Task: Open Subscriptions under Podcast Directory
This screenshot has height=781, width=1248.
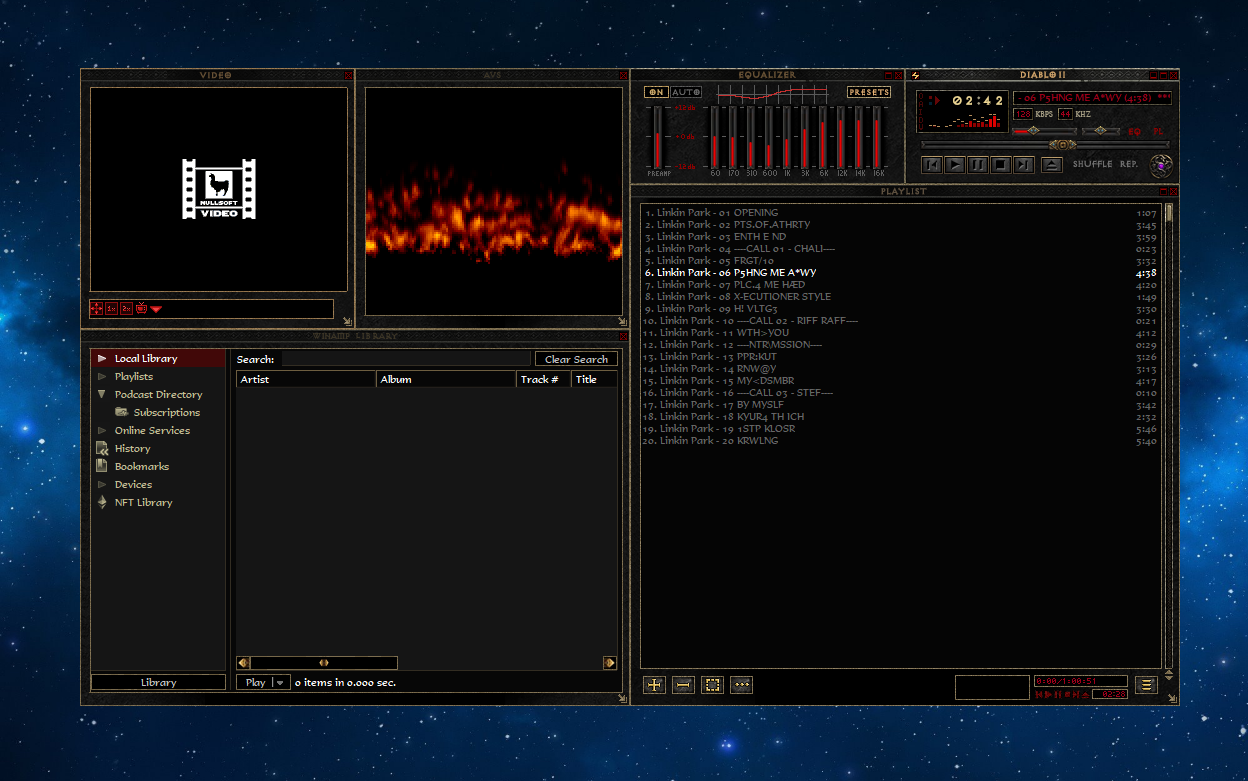Action: tap(166, 412)
